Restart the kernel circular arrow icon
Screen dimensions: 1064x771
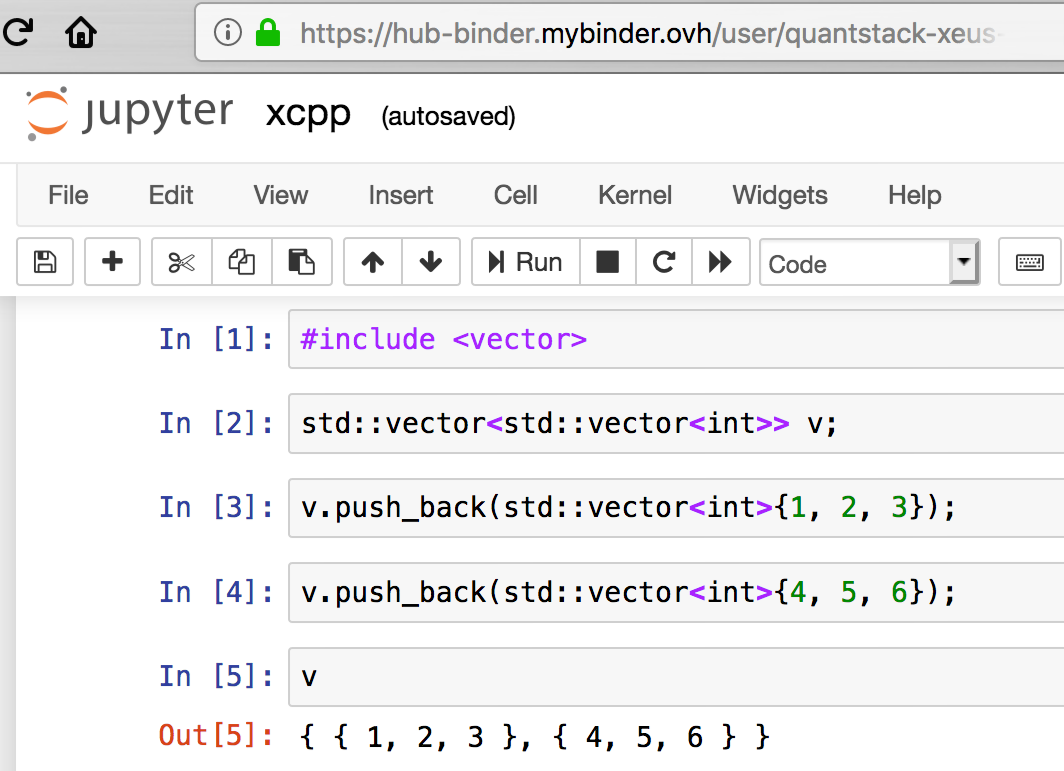[x=663, y=263]
